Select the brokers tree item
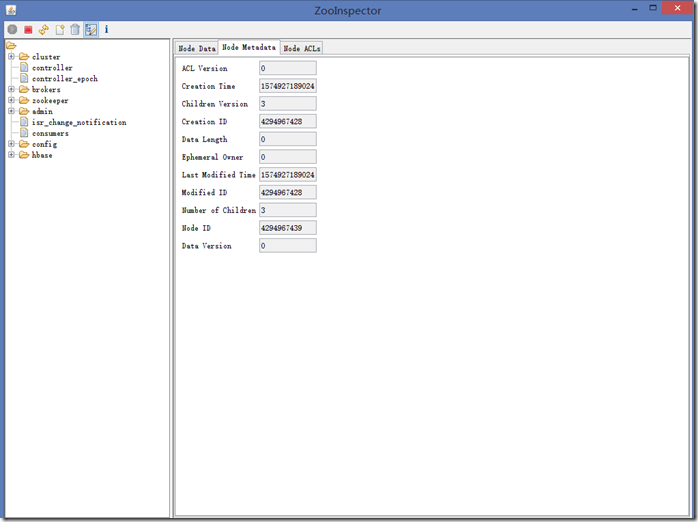The width and height of the screenshot is (698, 522). click(46, 89)
